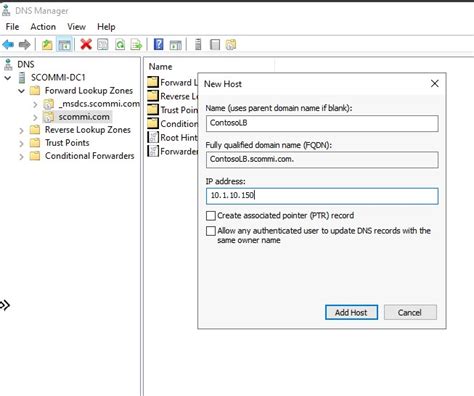Toggle the Show/Hide Action Pane icon

tap(176, 44)
